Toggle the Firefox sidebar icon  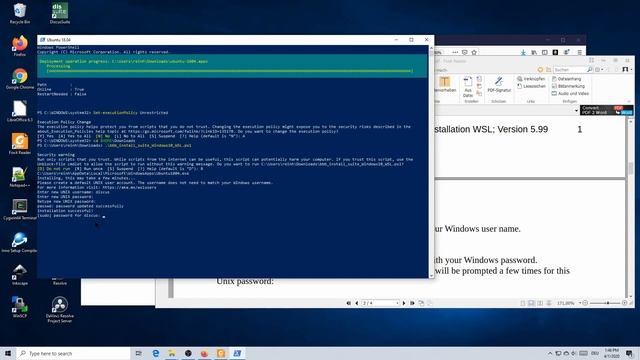point(544,52)
